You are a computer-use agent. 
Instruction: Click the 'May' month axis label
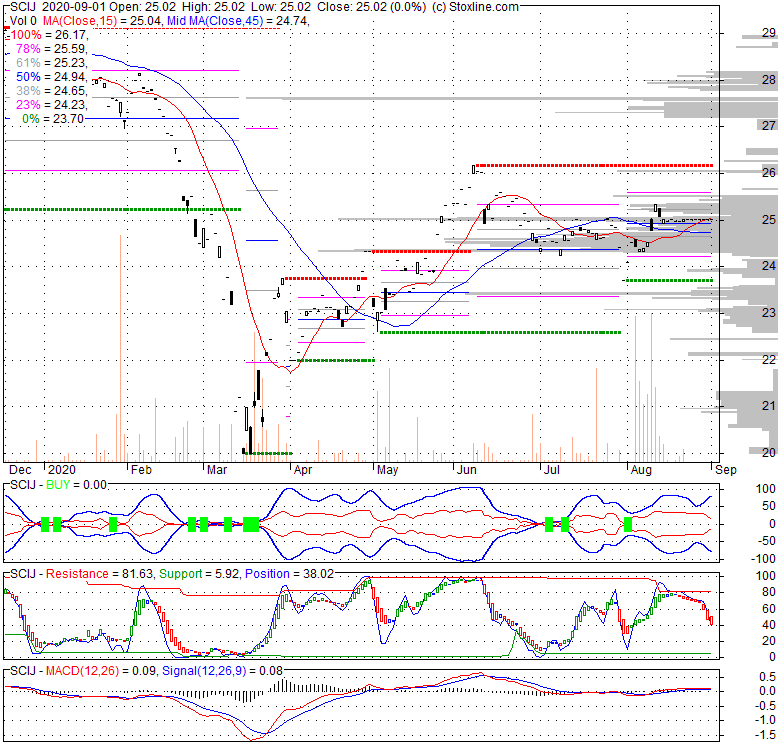[x=388, y=469]
